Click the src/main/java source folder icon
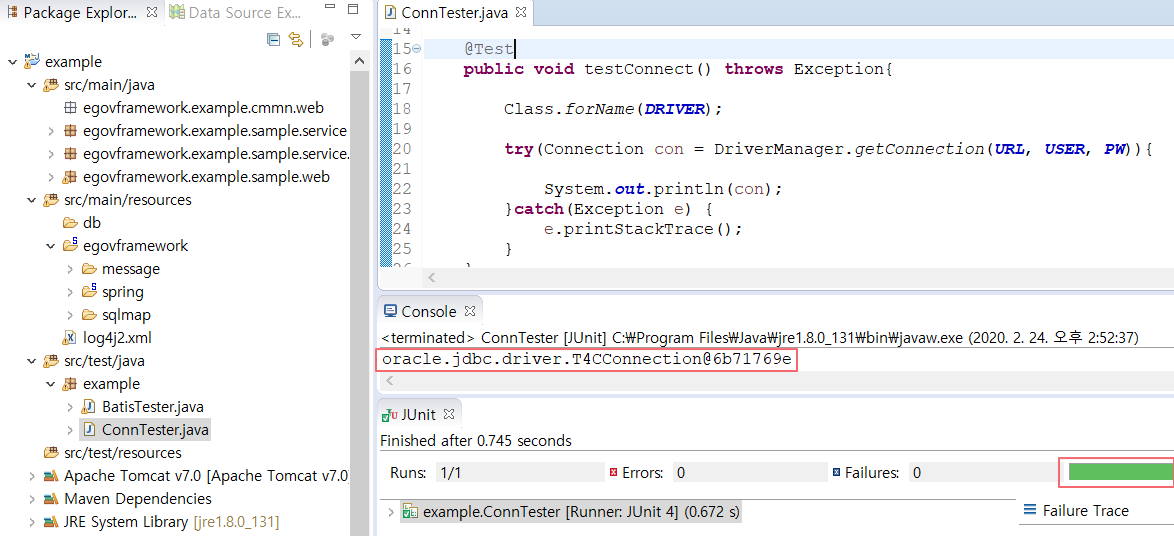This screenshot has height=536, width=1174. click(x=51, y=85)
